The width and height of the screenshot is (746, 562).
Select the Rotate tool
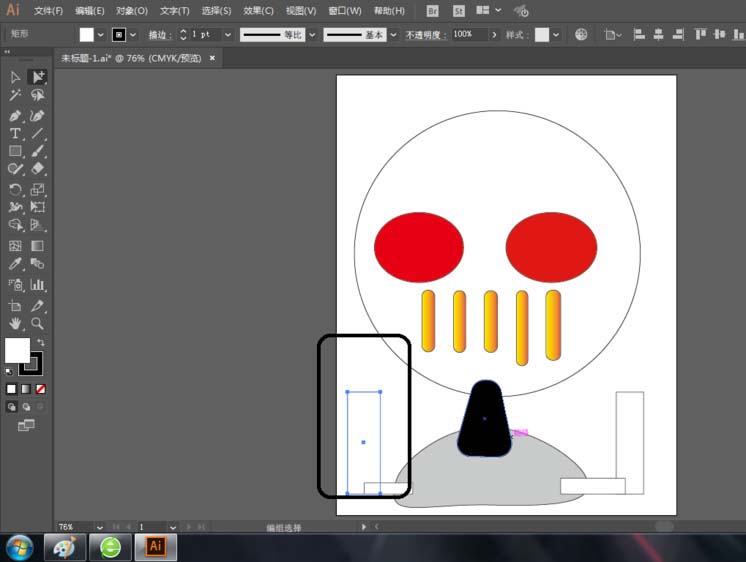point(15,189)
